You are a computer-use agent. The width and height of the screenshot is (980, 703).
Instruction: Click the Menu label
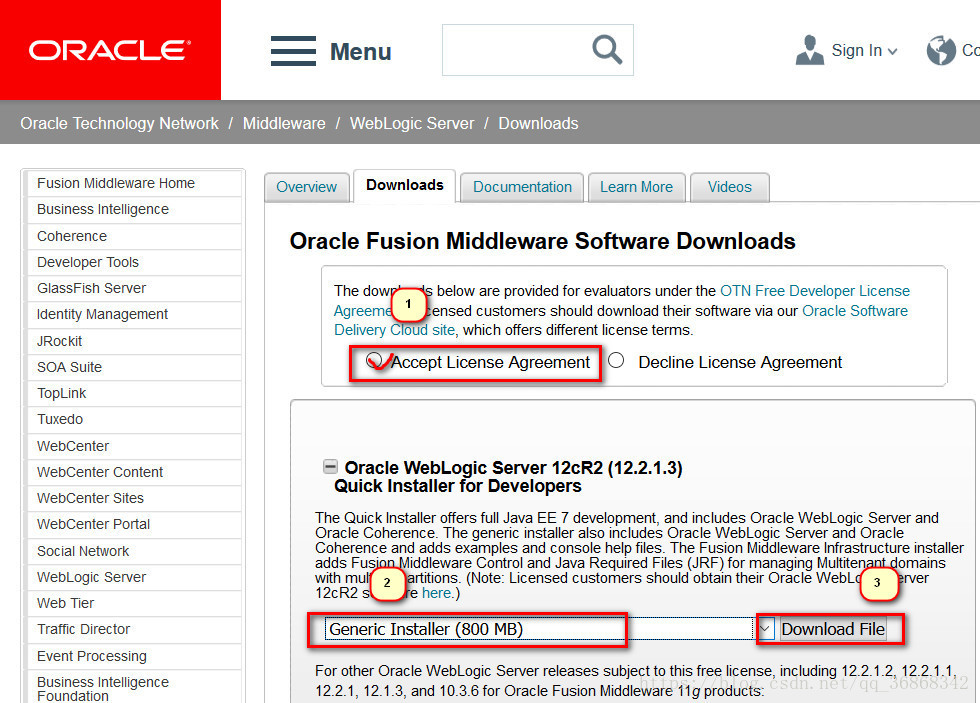[361, 52]
